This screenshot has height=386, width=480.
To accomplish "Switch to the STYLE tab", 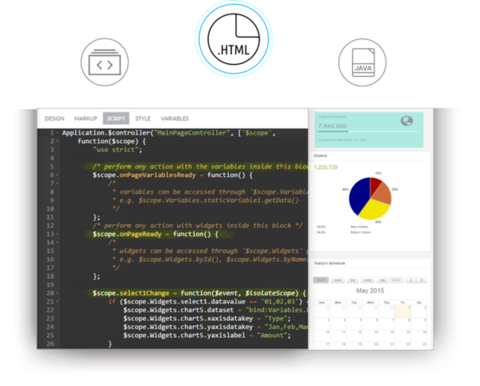I will pos(143,119).
